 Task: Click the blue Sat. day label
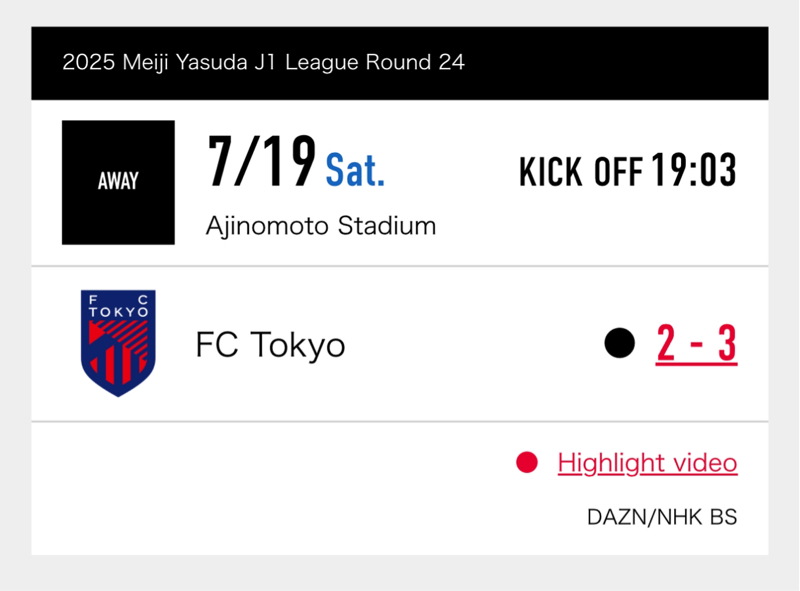[355, 170]
